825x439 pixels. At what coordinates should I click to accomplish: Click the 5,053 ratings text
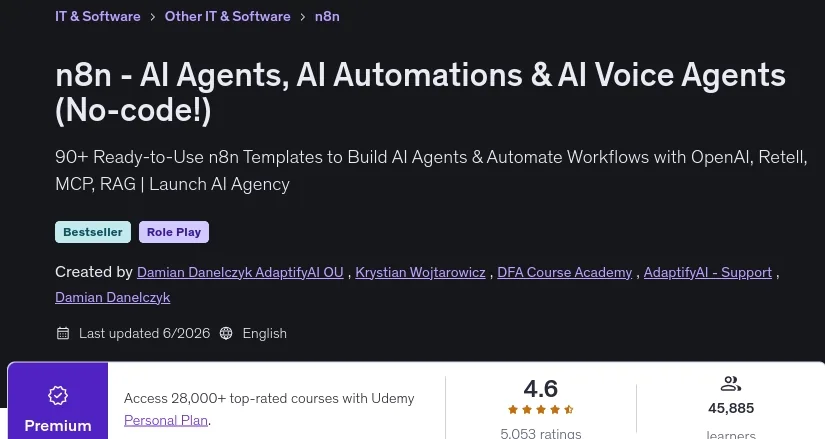coord(541,433)
